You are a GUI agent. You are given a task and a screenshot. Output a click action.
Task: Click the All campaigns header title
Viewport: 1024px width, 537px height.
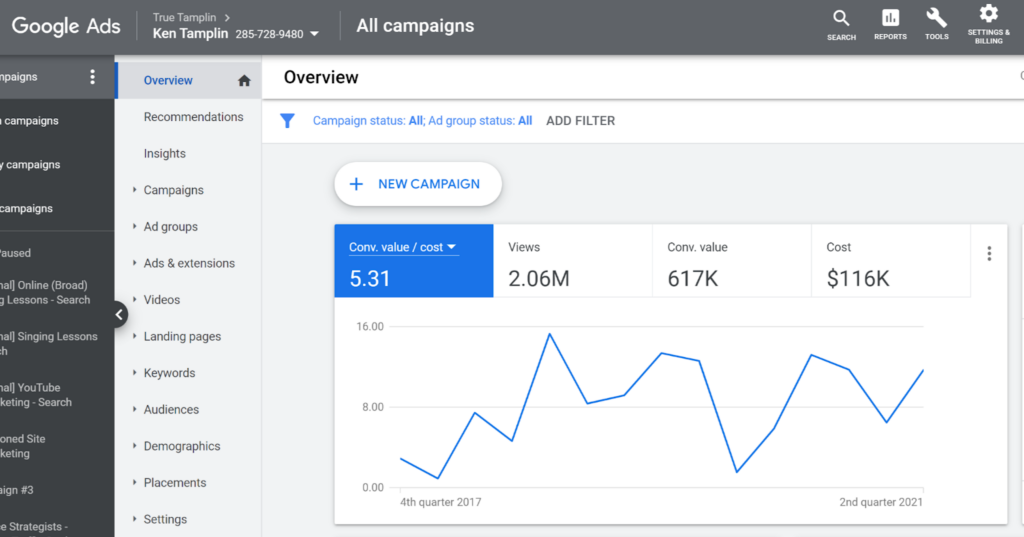click(x=415, y=26)
